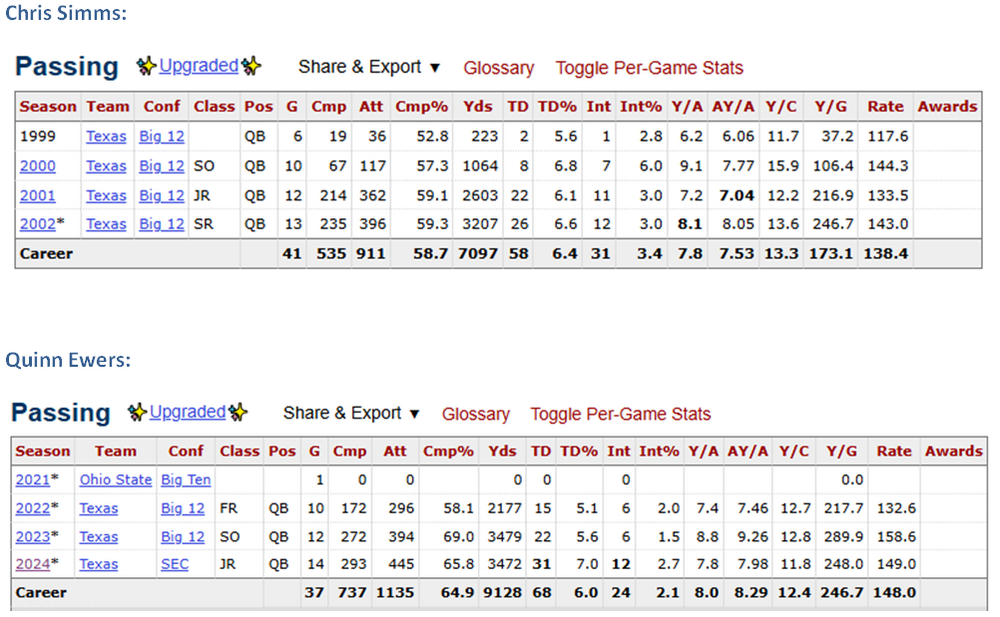
Task: Click sparkle icon left of Upgraded, Quinn Ewers table
Action: [138, 413]
